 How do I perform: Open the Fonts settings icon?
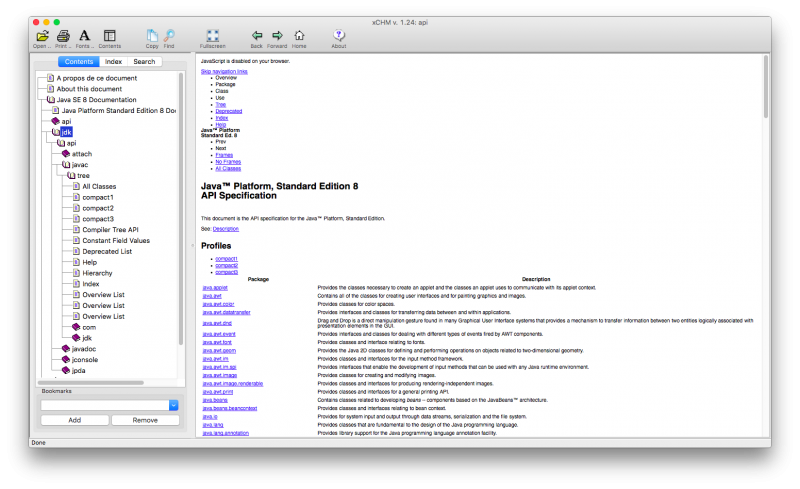pos(85,36)
